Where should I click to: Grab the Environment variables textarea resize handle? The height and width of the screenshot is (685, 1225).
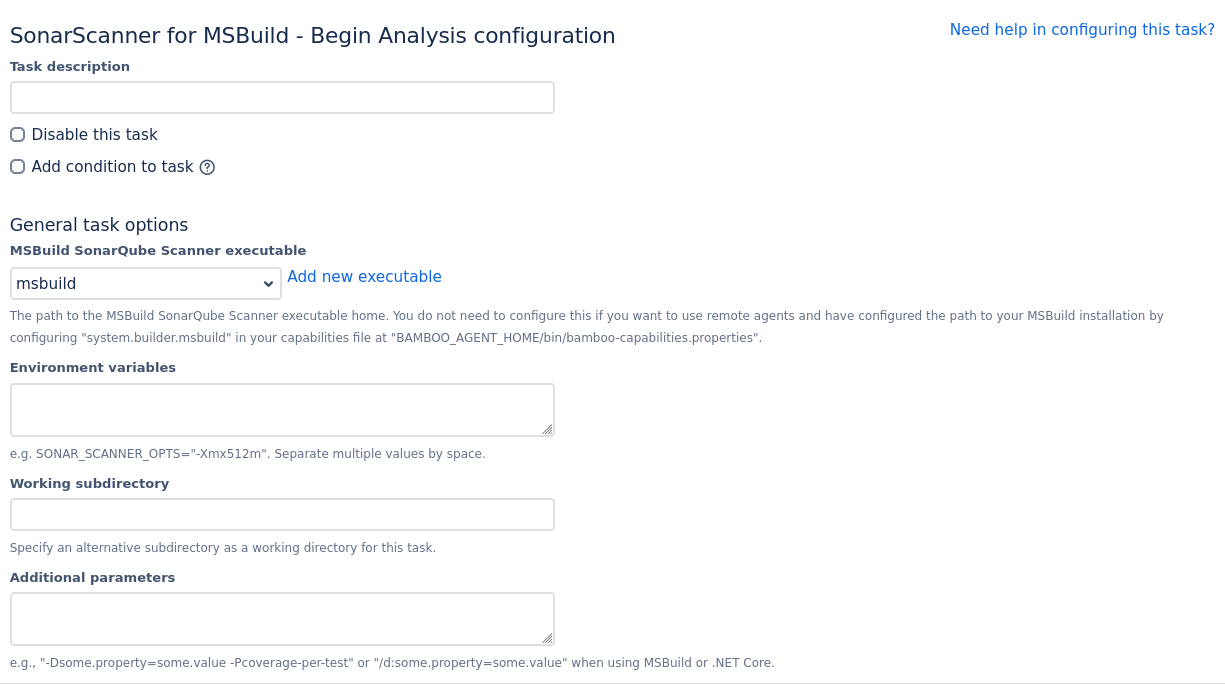[x=547, y=429]
